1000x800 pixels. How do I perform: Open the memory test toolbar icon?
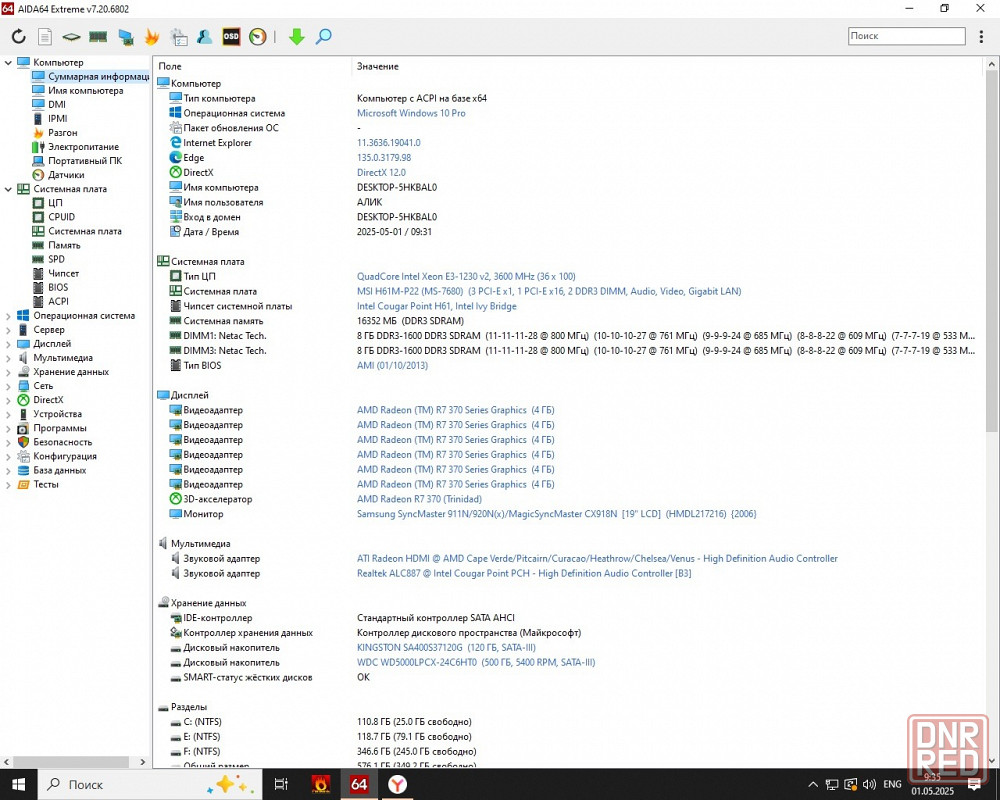[98, 36]
